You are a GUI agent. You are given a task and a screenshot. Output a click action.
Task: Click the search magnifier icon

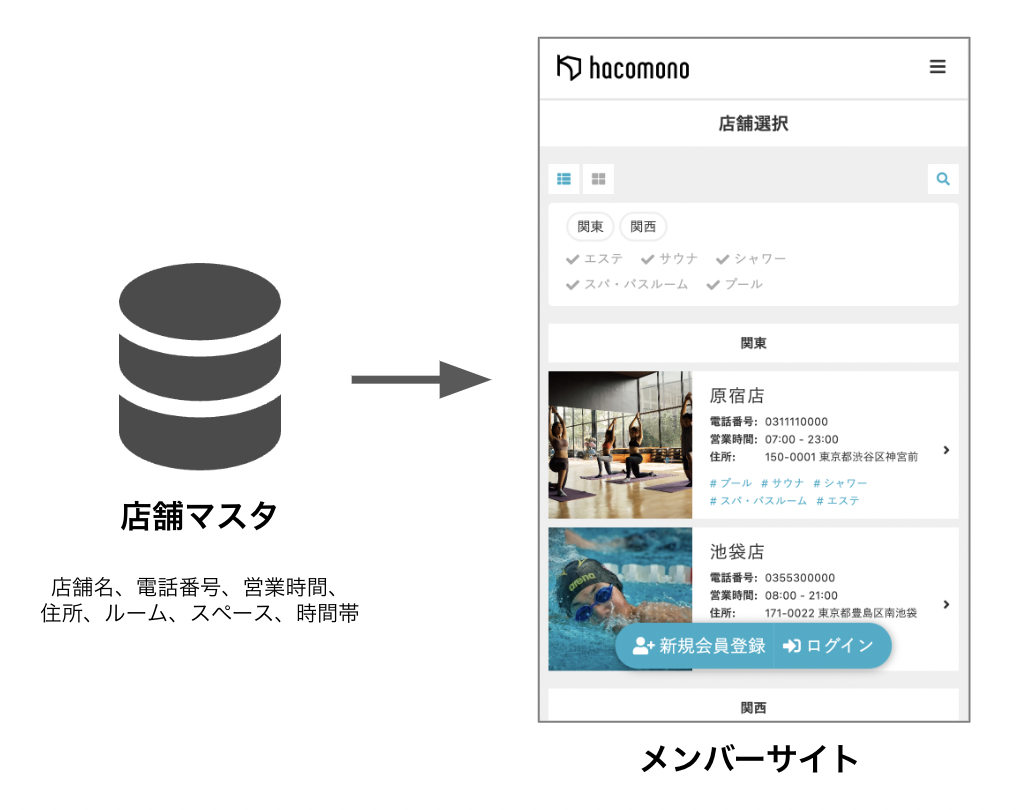942,179
